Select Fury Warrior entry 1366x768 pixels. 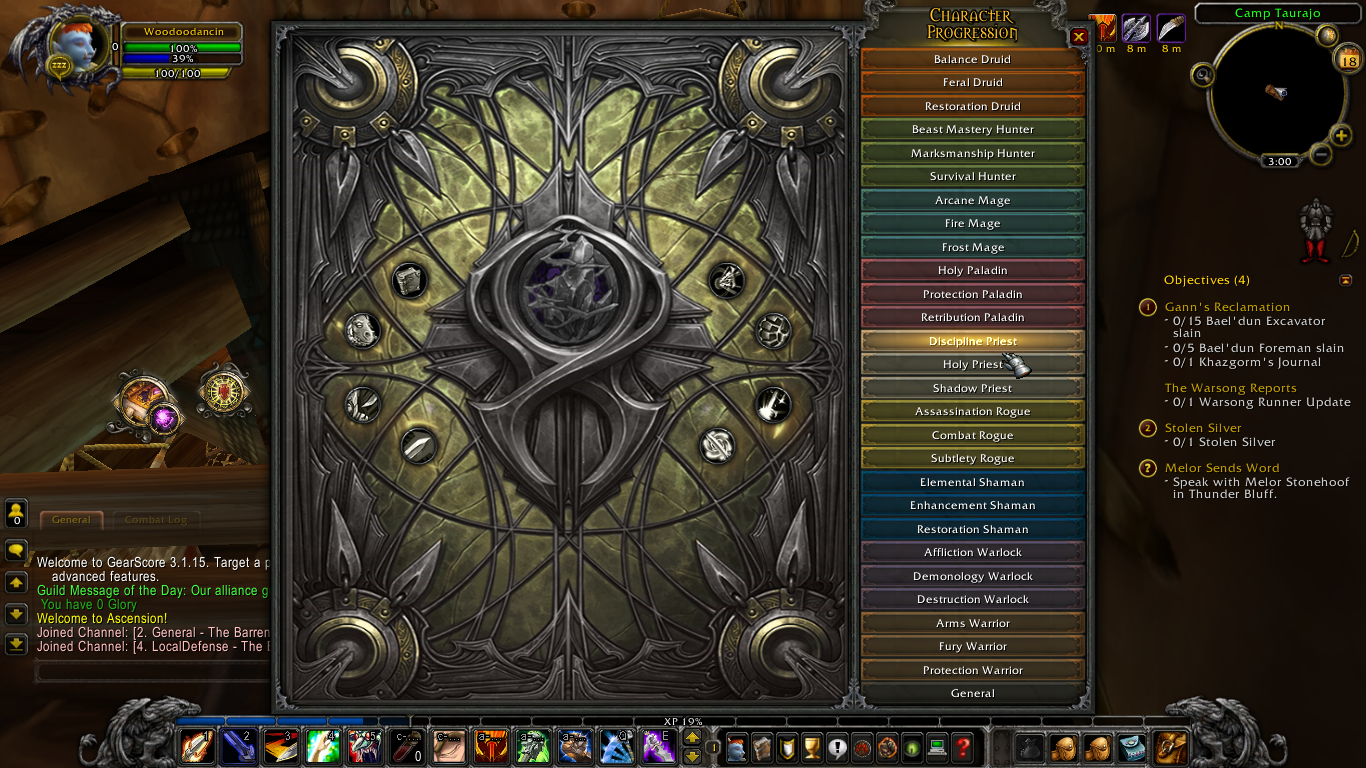(x=973, y=646)
